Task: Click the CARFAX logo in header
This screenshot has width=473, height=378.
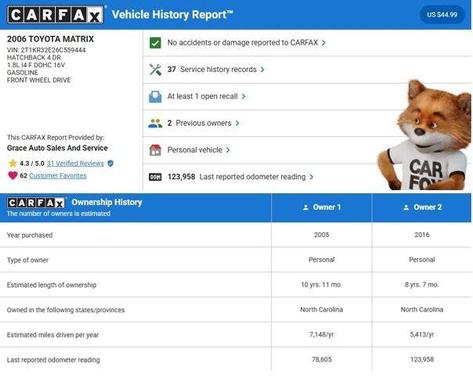Action: click(x=55, y=15)
